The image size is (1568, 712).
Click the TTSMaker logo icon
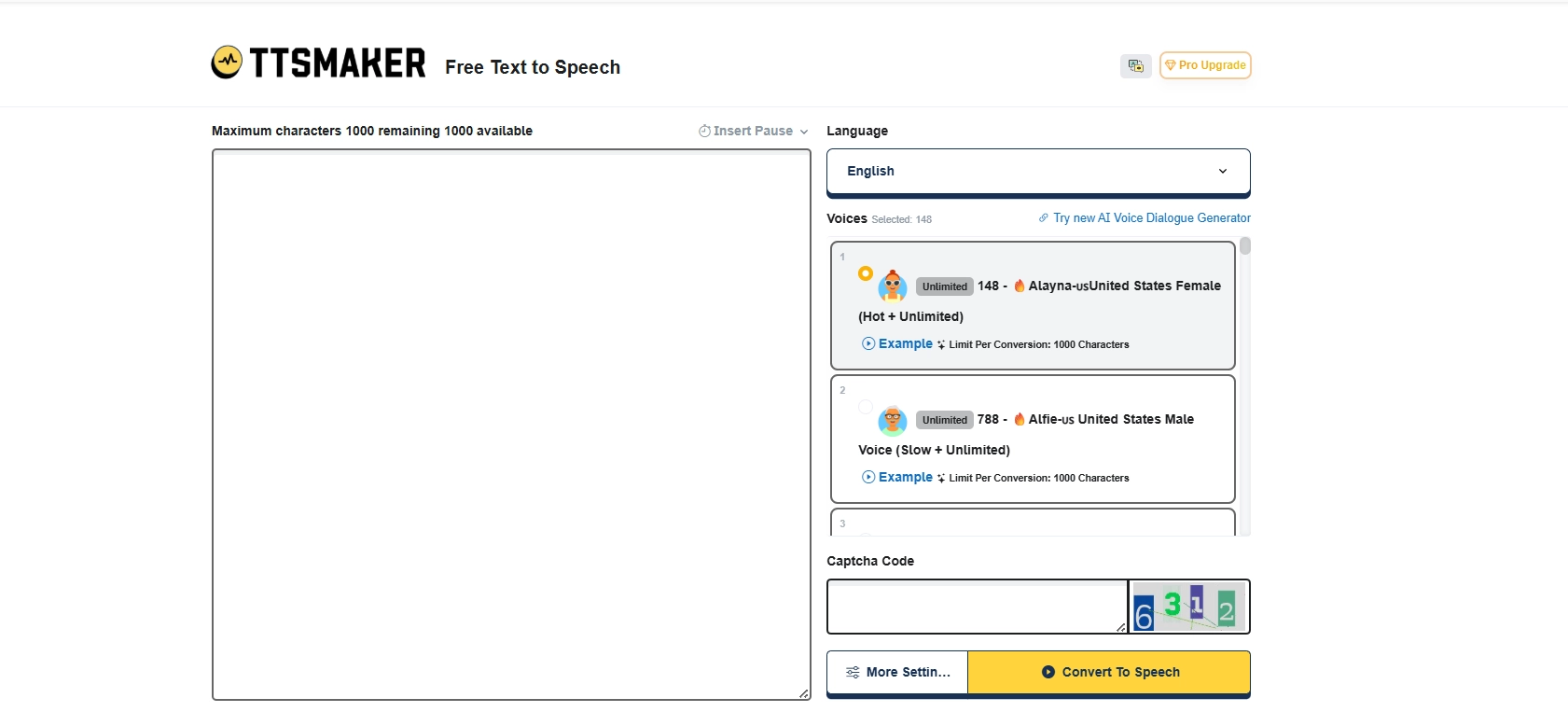pyautogui.click(x=227, y=63)
